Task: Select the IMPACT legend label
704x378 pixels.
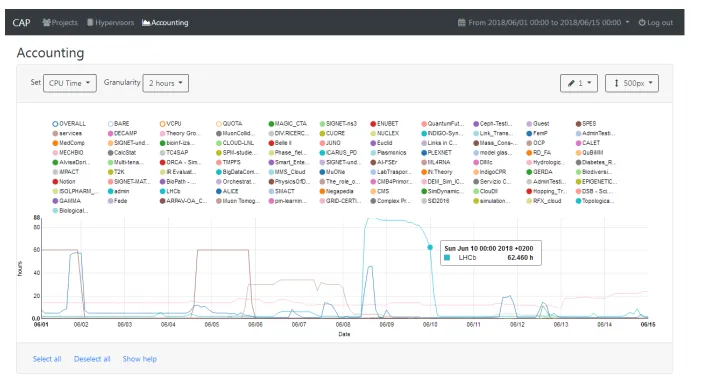Action: coord(69,172)
